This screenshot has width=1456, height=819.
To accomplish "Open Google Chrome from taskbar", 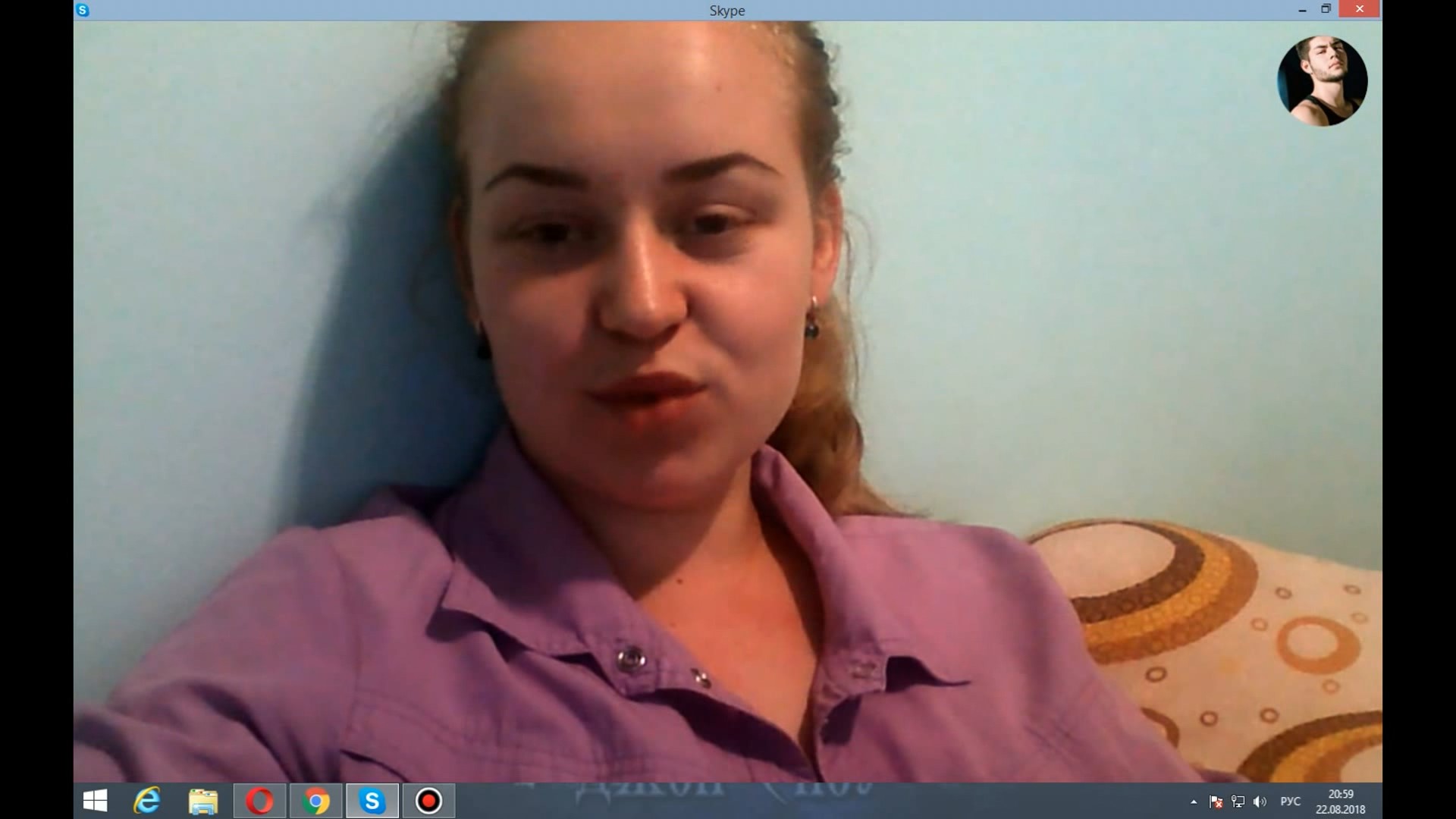I will (x=316, y=801).
